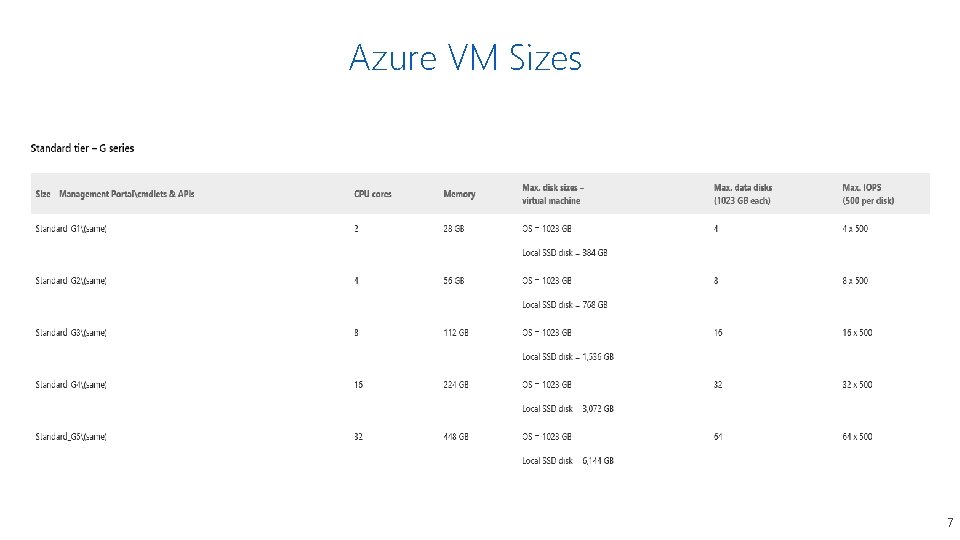Click the '64 x 500' IOPS value

pyautogui.click(x=857, y=437)
